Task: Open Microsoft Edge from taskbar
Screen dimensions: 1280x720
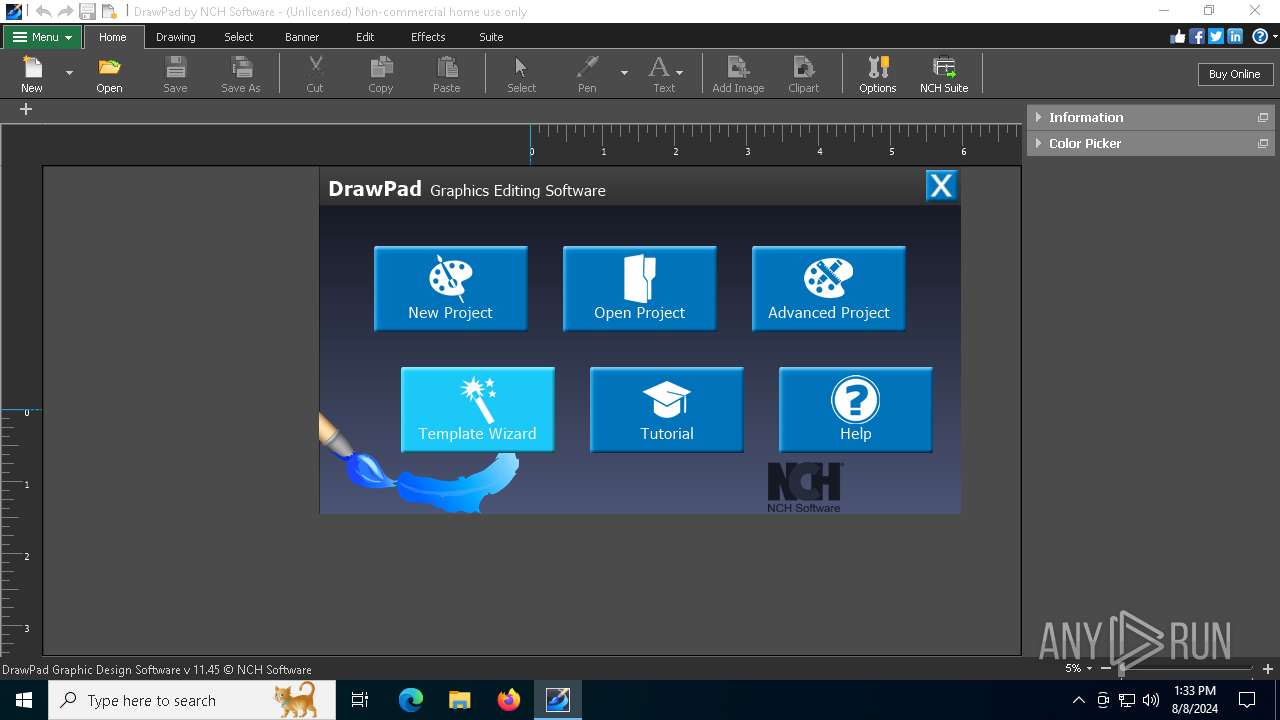Action: 411,700
